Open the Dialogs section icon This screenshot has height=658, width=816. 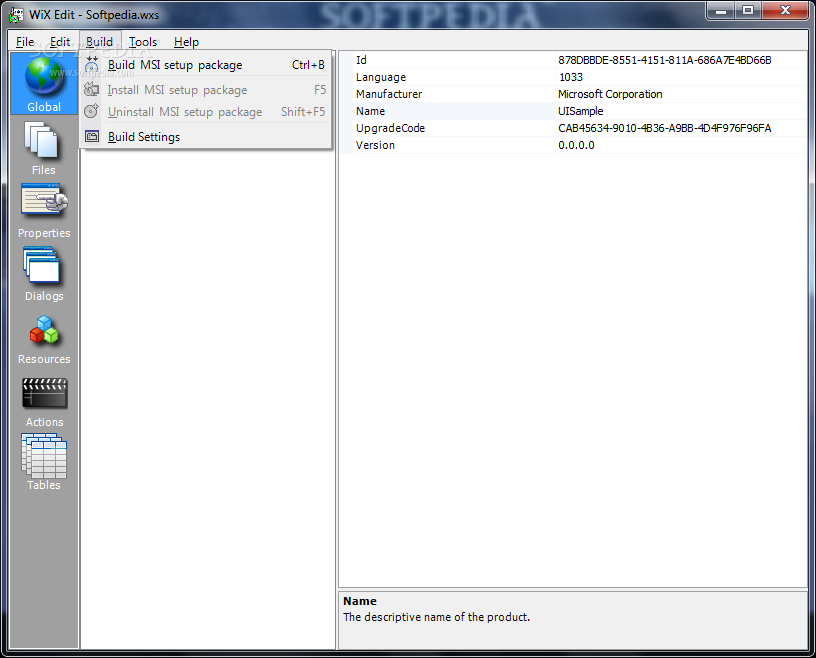[x=42, y=264]
